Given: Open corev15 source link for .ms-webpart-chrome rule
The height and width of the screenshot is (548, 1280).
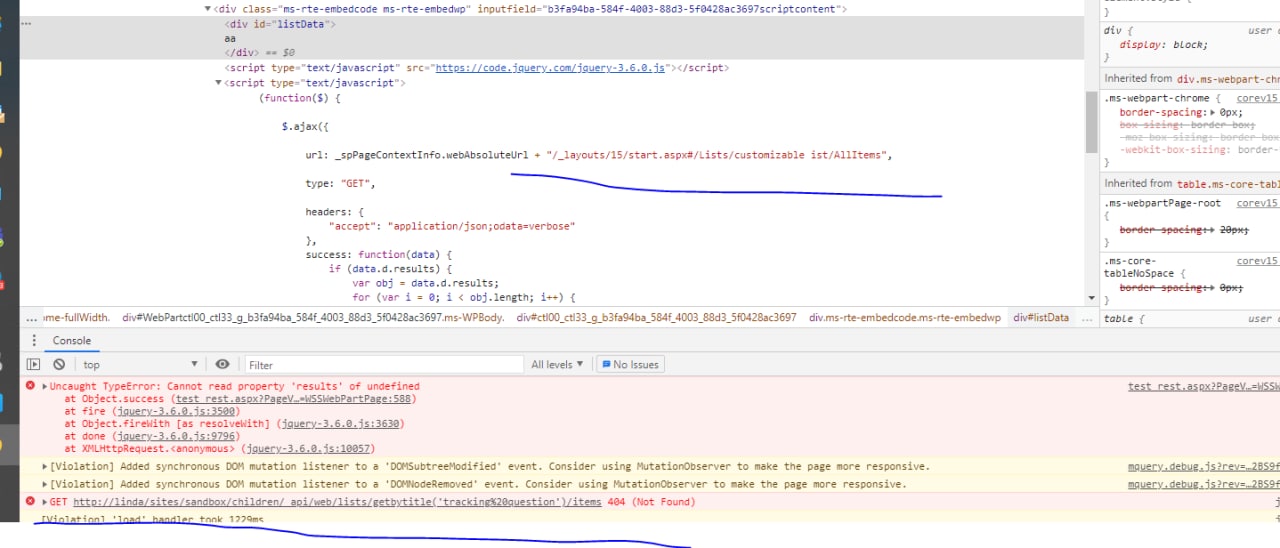Looking at the screenshot, I should 1257,98.
